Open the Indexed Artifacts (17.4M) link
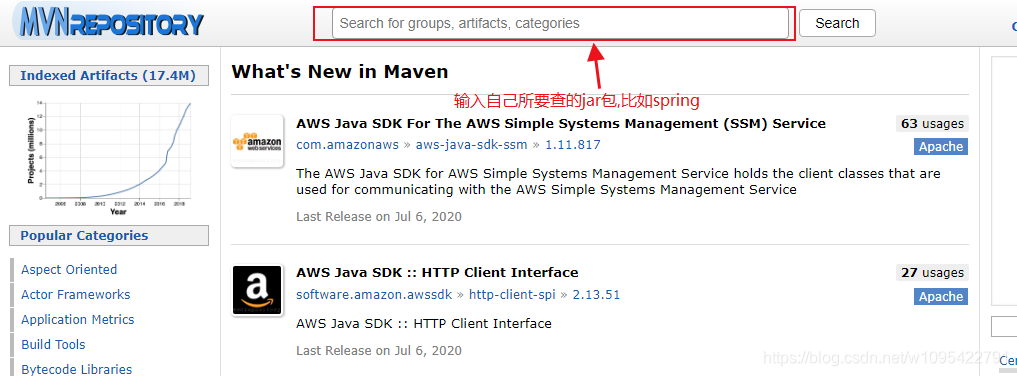 click(108, 75)
